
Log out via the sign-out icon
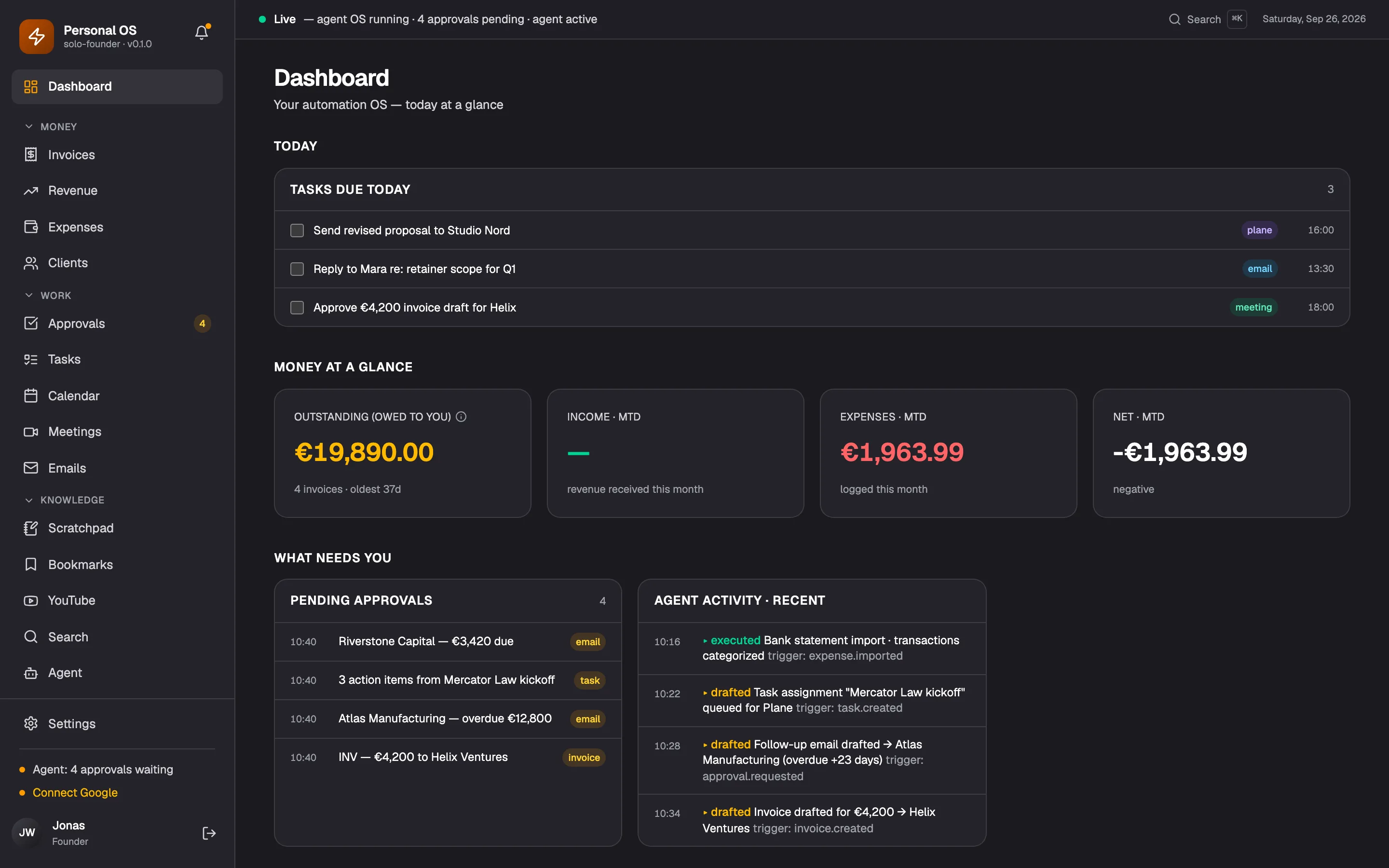209,833
